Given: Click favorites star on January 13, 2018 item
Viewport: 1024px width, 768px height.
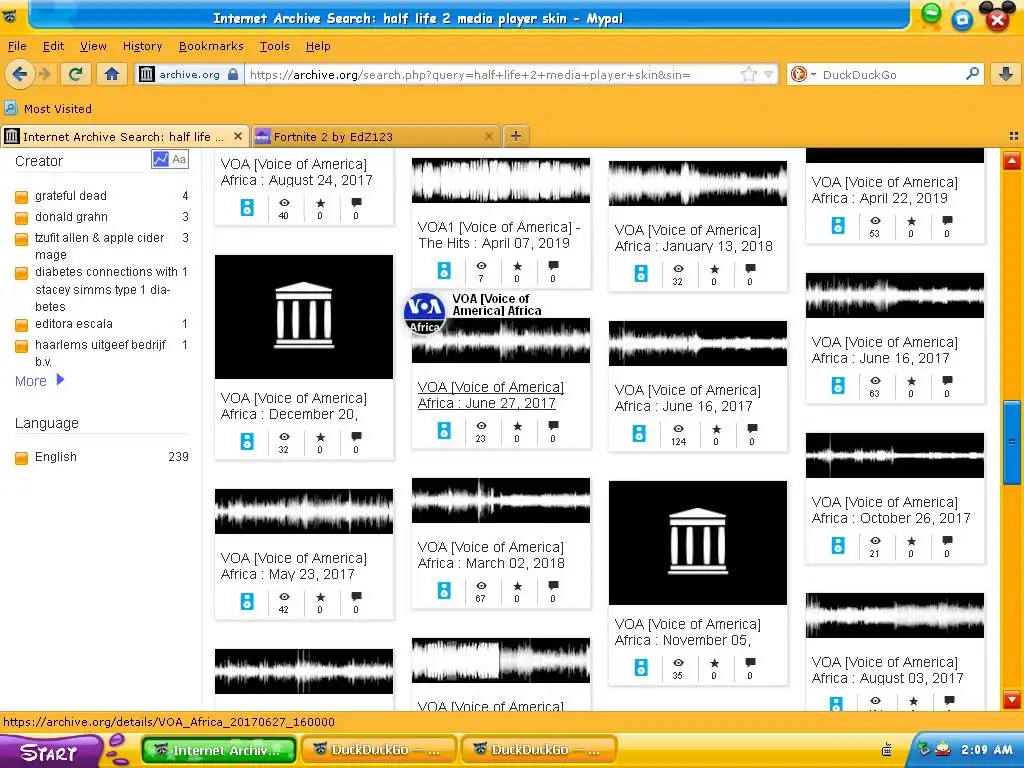Looking at the screenshot, I should 714,269.
